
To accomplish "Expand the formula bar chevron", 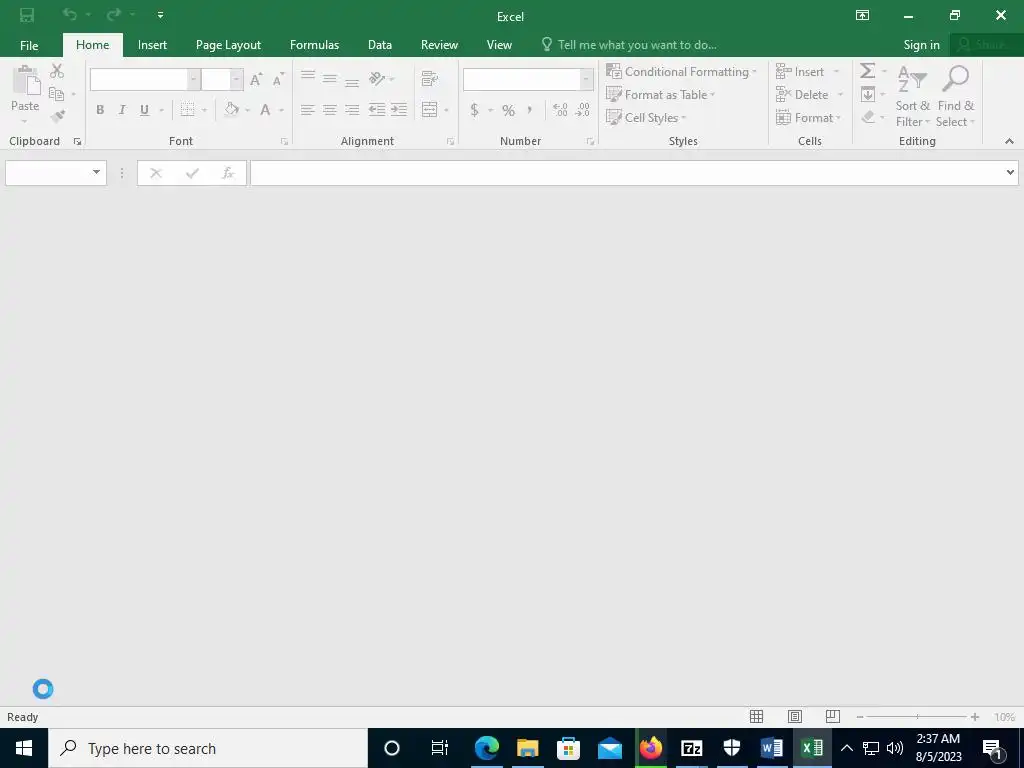I will [1010, 172].
